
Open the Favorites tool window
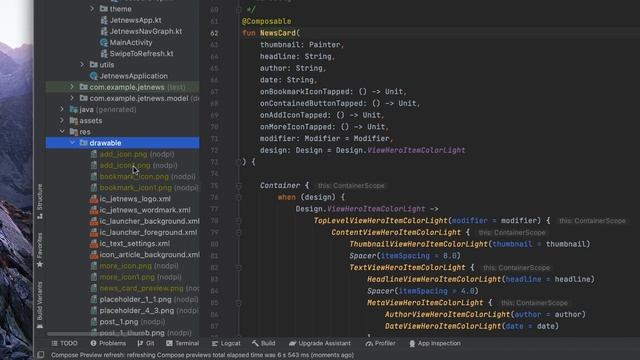pos(40,250)
